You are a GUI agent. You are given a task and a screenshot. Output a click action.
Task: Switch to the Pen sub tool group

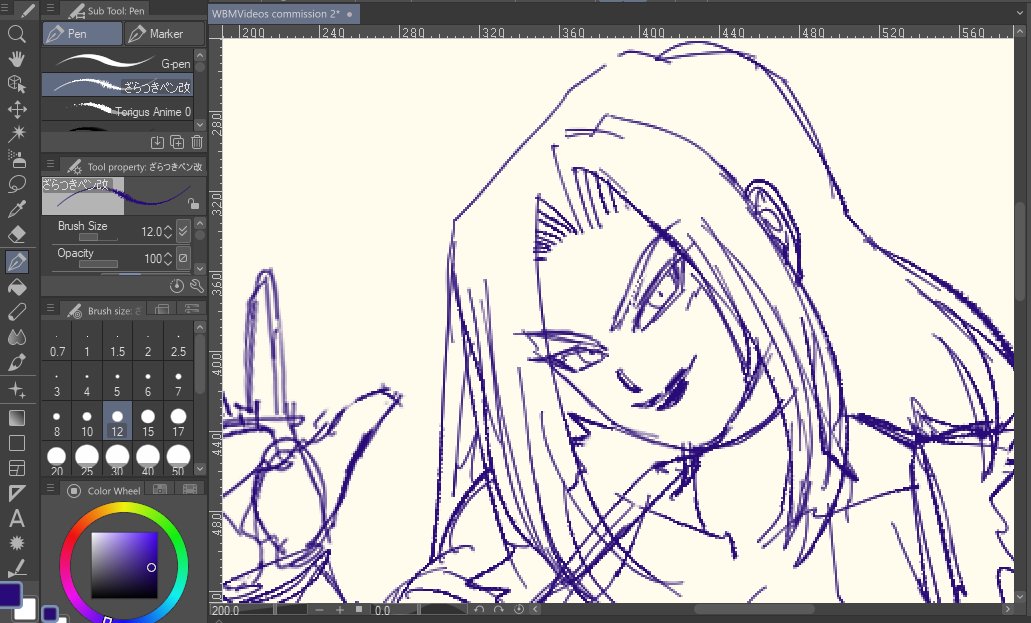point(82,34)
